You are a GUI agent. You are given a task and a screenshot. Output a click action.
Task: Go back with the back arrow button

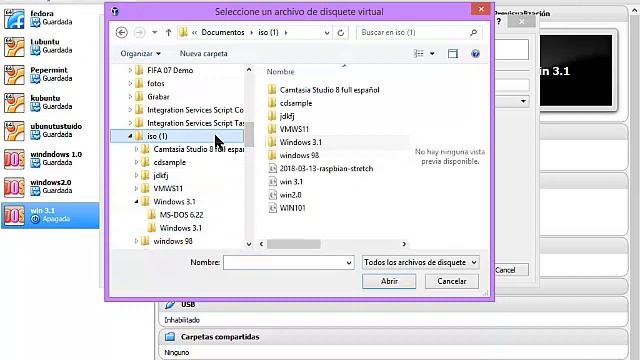coord(121,32)
